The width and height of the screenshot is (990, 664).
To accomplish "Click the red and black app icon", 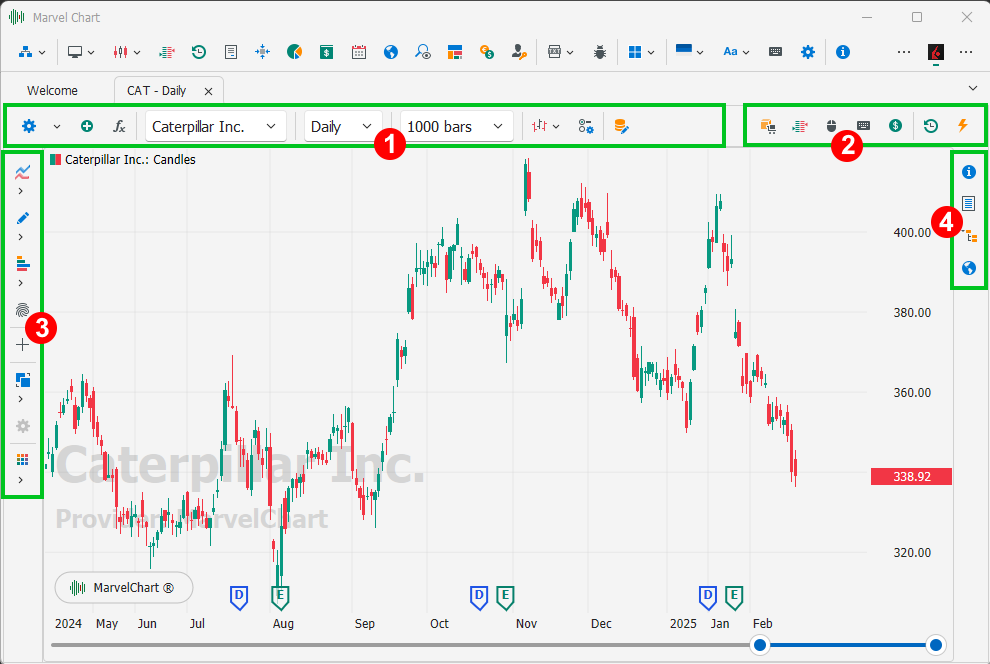I will tap(936, 52).
